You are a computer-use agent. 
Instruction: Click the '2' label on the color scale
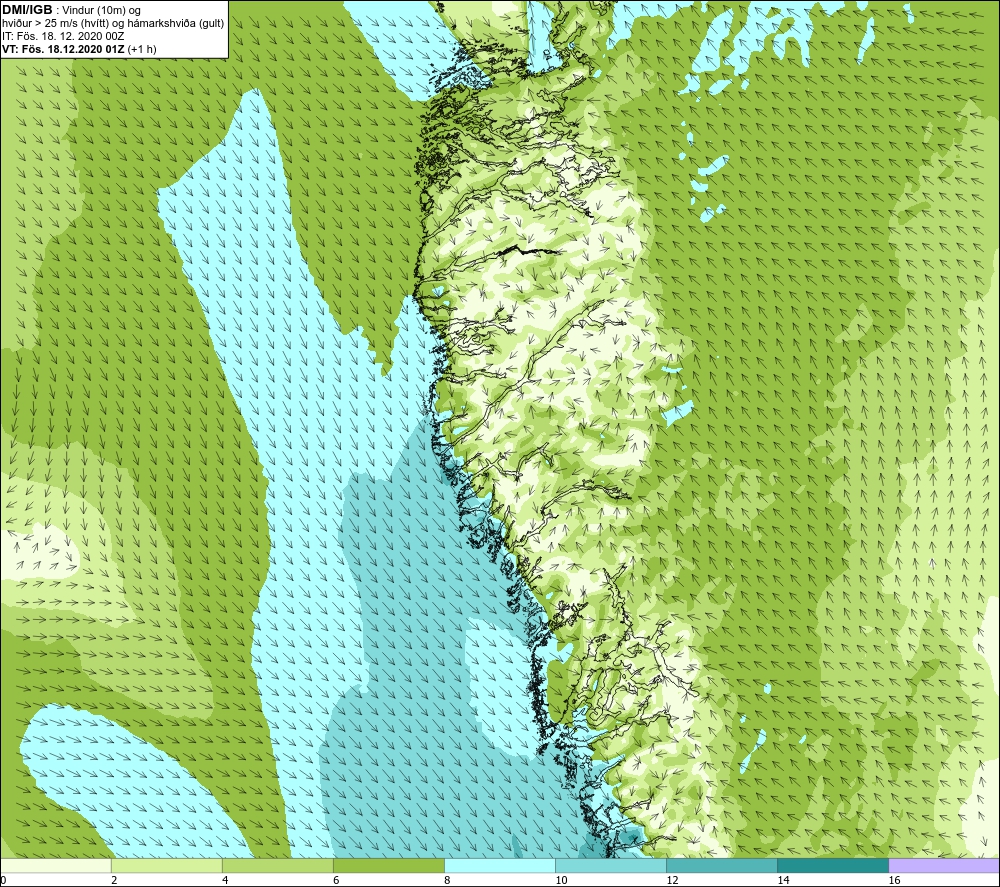coord(114,881)
